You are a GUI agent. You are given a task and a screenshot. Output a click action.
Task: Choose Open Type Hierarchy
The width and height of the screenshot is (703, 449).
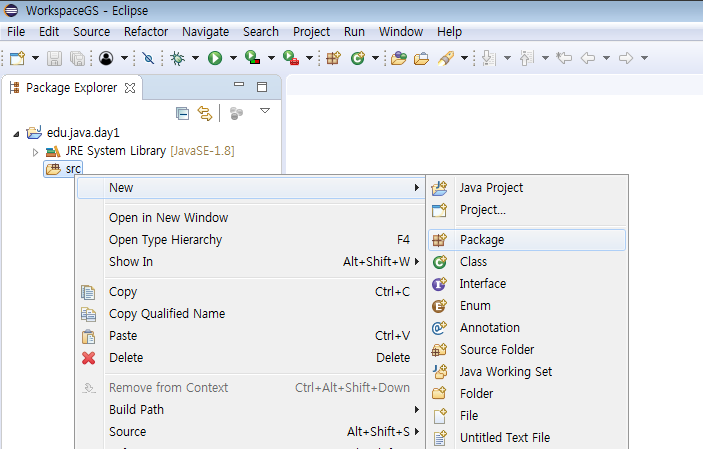252,240
